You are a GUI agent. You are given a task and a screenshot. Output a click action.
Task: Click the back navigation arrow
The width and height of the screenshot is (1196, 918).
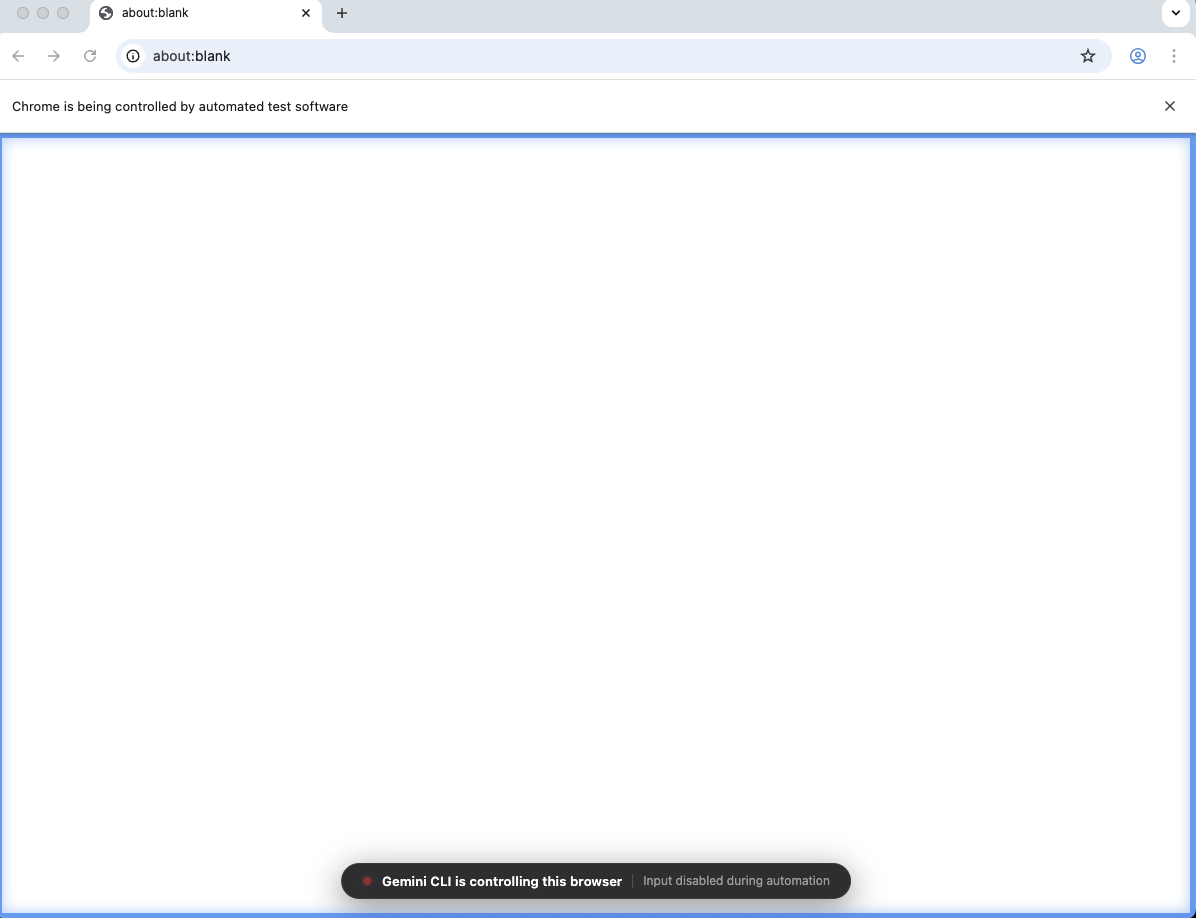click(x=18, y=56)
